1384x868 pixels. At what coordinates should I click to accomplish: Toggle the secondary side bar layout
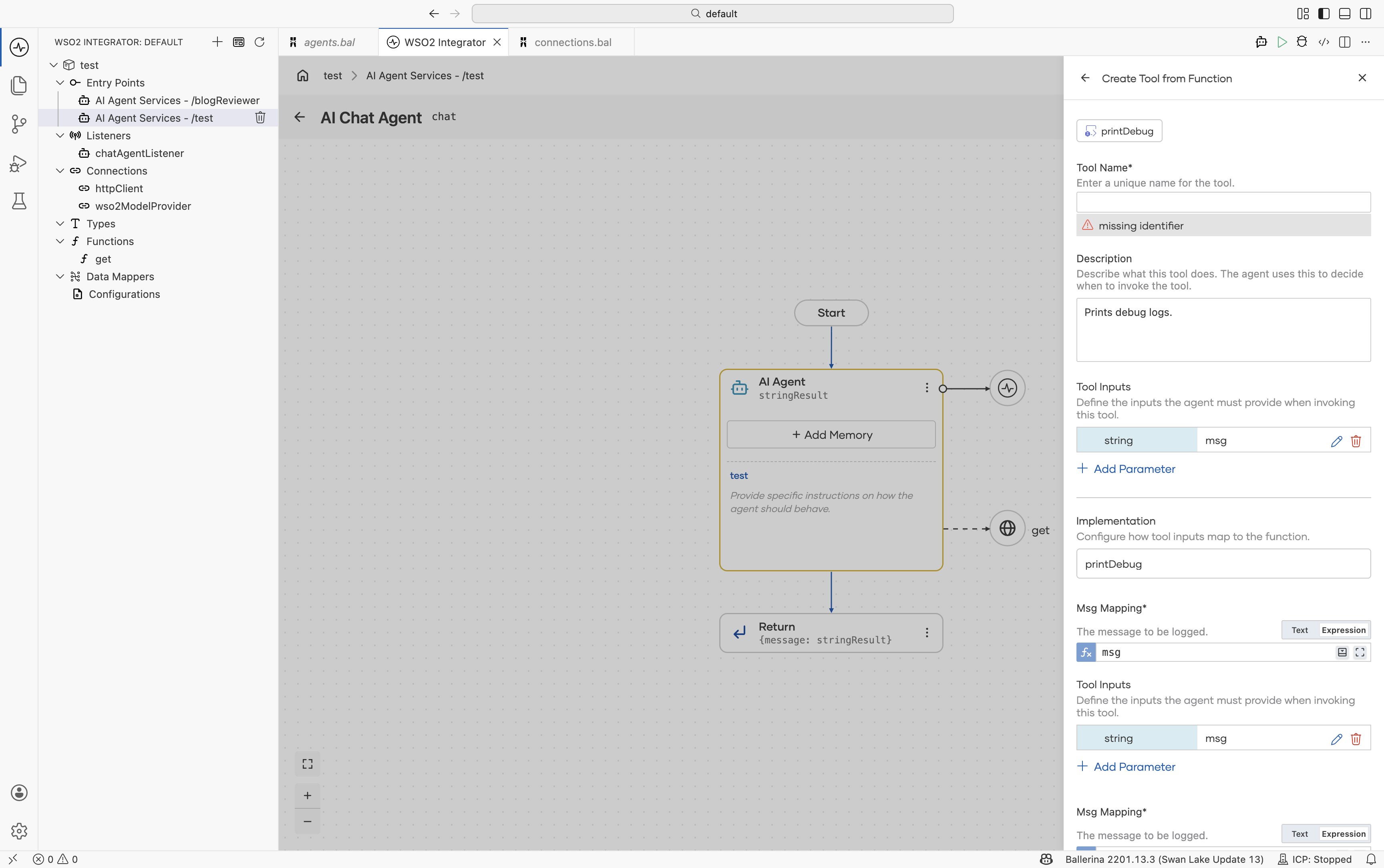click(1366, 14)
